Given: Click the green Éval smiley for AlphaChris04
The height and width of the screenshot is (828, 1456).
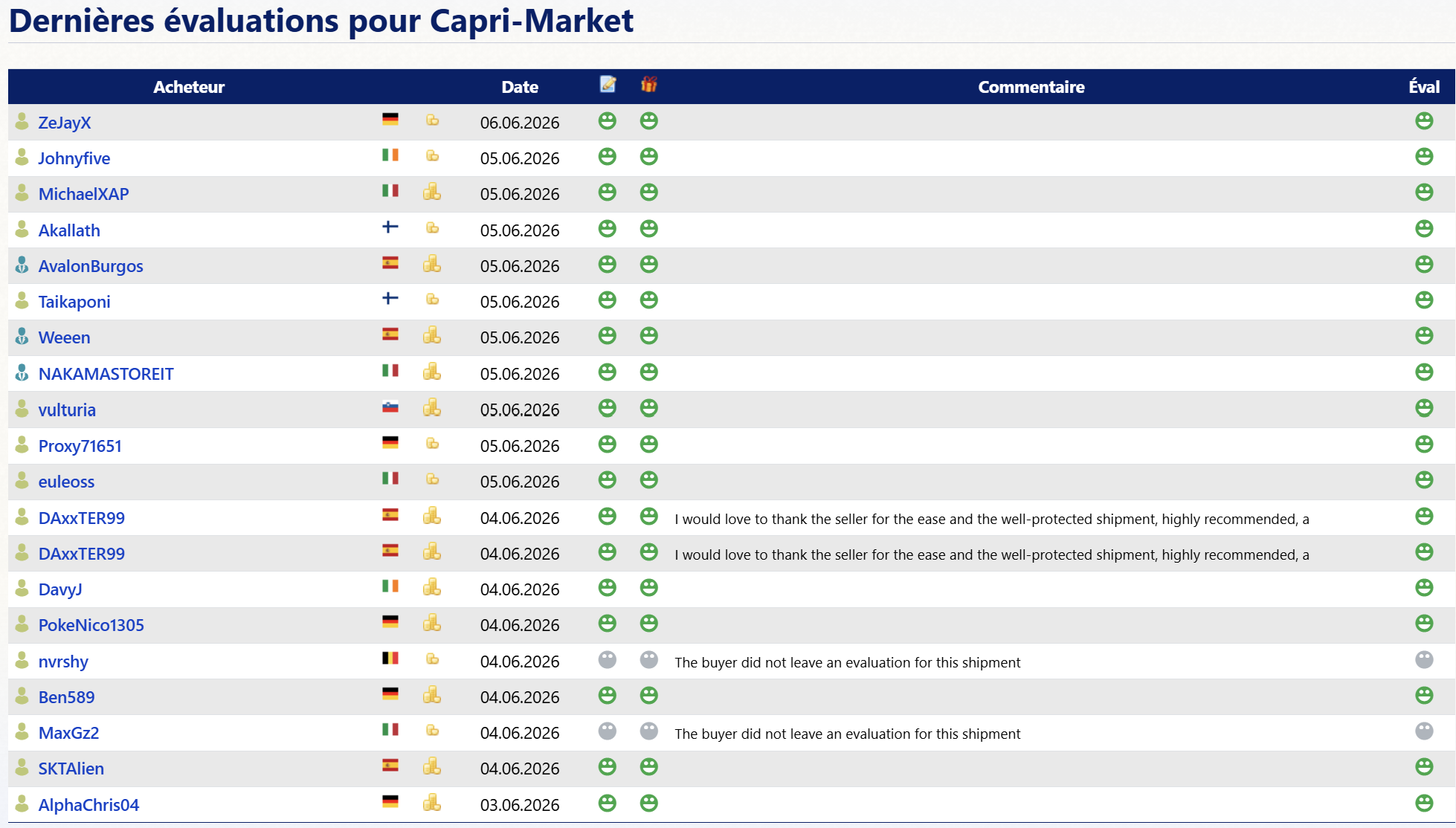Looking at the screenshot, I should [1424, 803].
